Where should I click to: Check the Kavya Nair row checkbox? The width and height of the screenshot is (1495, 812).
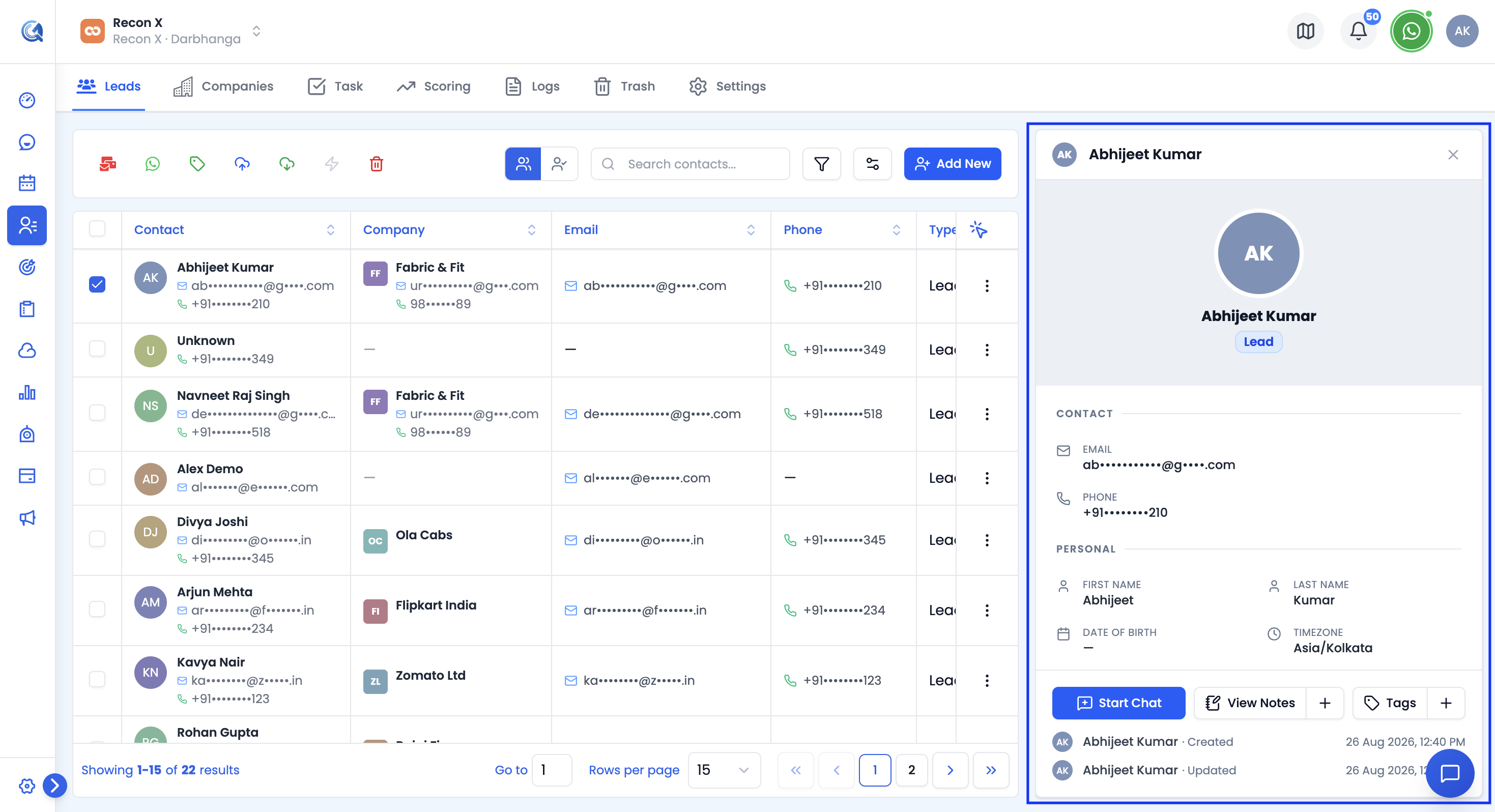pyautogui.click(x=97, y=679)
